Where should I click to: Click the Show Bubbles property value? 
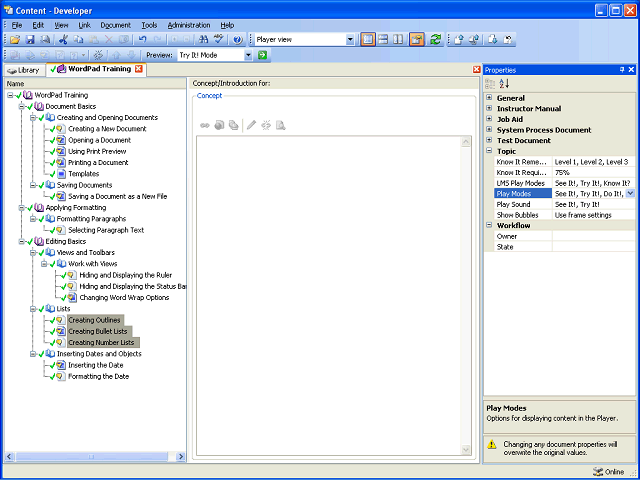593,215
